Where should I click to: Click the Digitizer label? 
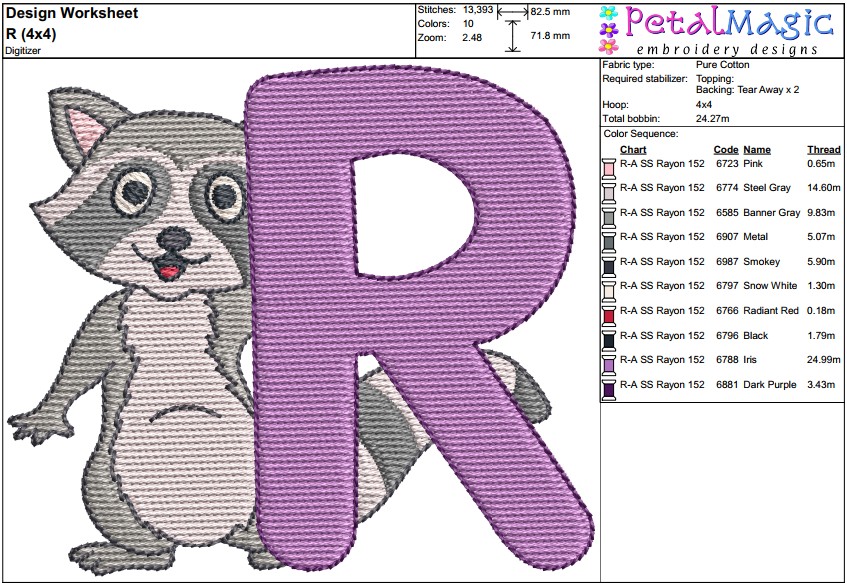pos(23,51)
